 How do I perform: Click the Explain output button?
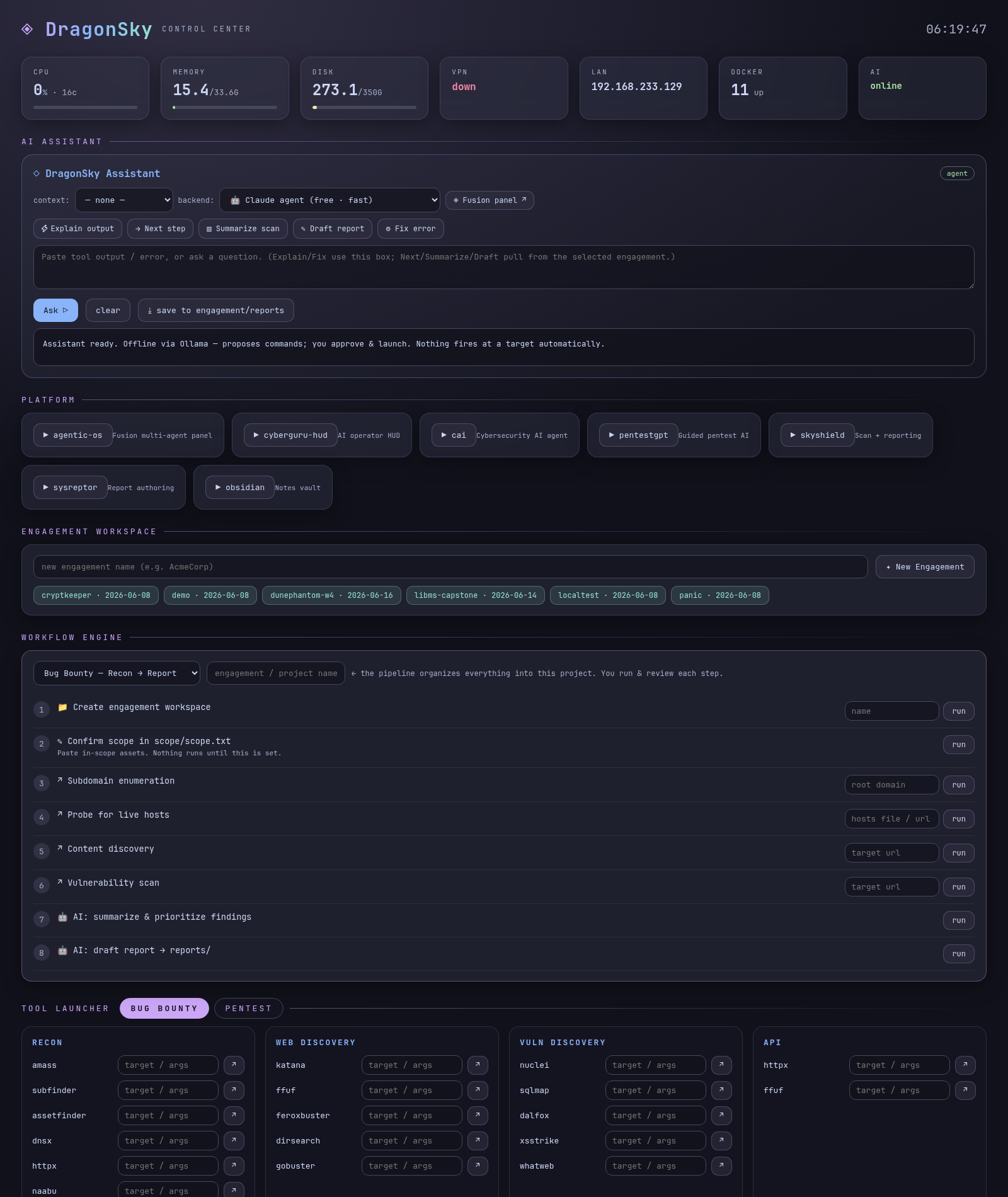coord(77,229)
